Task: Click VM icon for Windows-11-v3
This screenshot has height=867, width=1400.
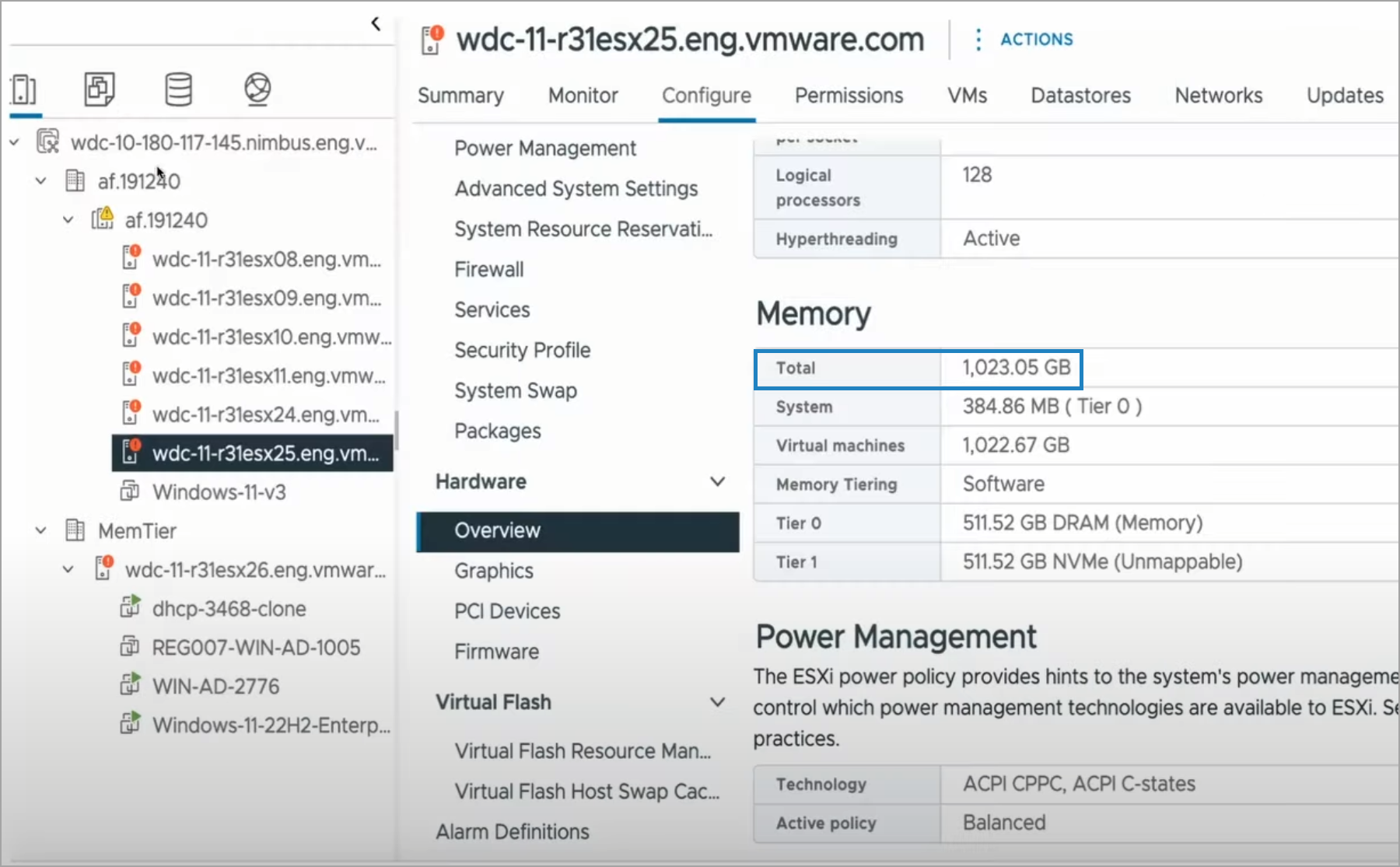Action: click(x=130, y=491)
